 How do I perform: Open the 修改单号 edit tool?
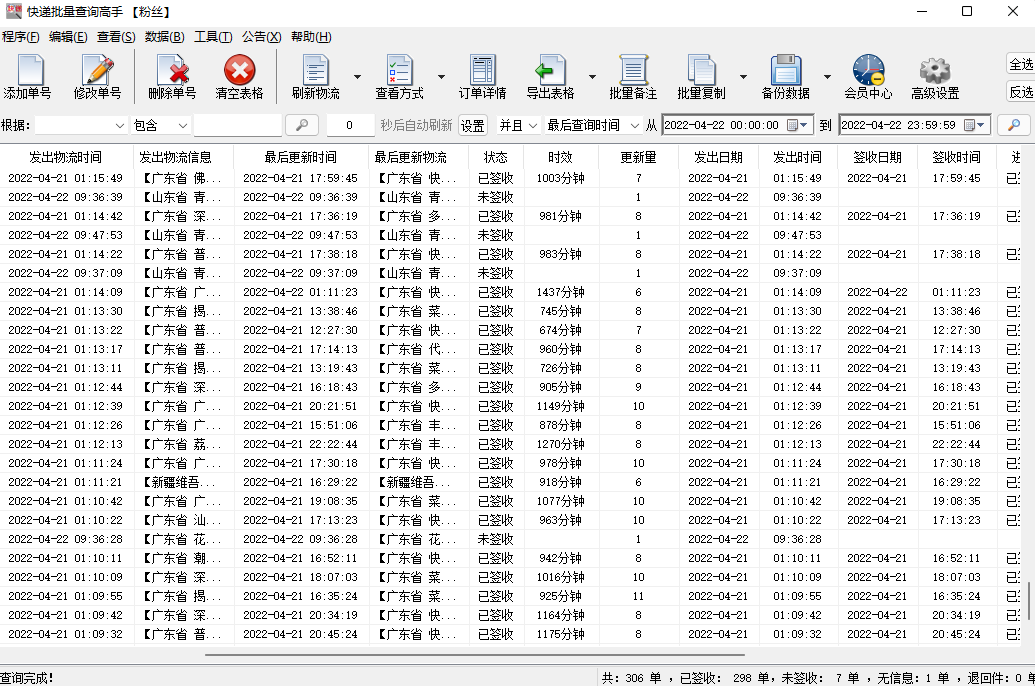pyautogui.click(x=98, y=77)
